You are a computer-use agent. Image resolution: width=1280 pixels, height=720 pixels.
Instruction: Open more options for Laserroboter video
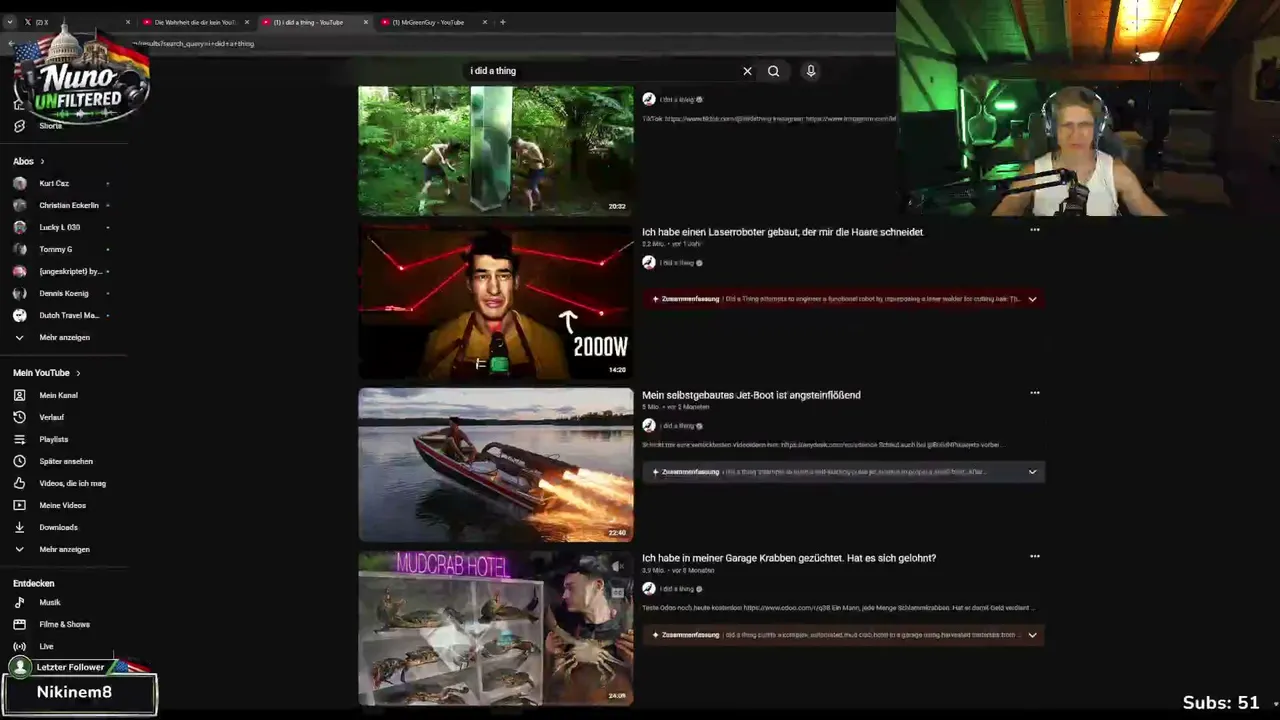point(1035,230)
